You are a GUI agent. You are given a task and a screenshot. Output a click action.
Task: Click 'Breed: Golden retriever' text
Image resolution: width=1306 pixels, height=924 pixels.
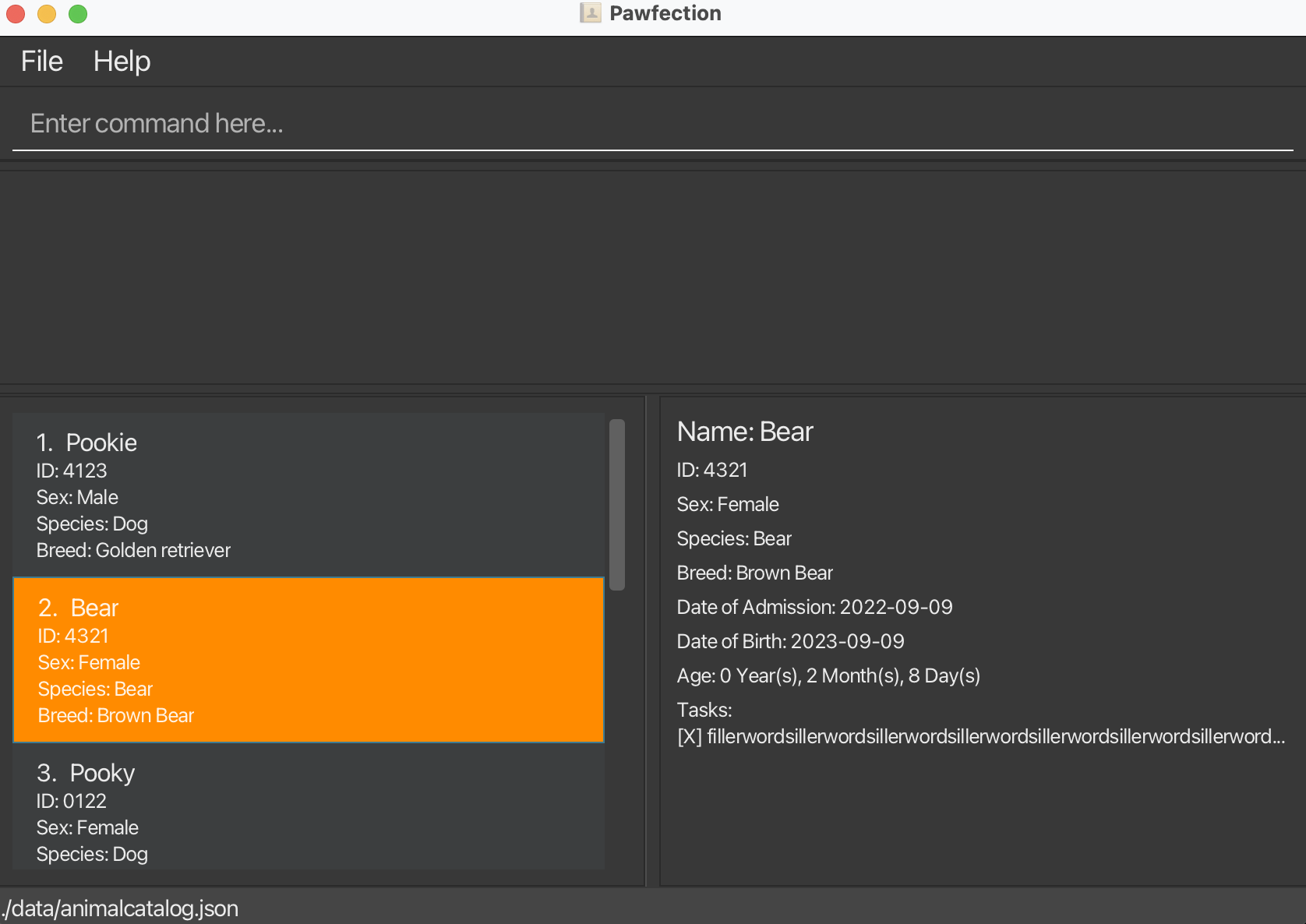(x=133, y=550)
